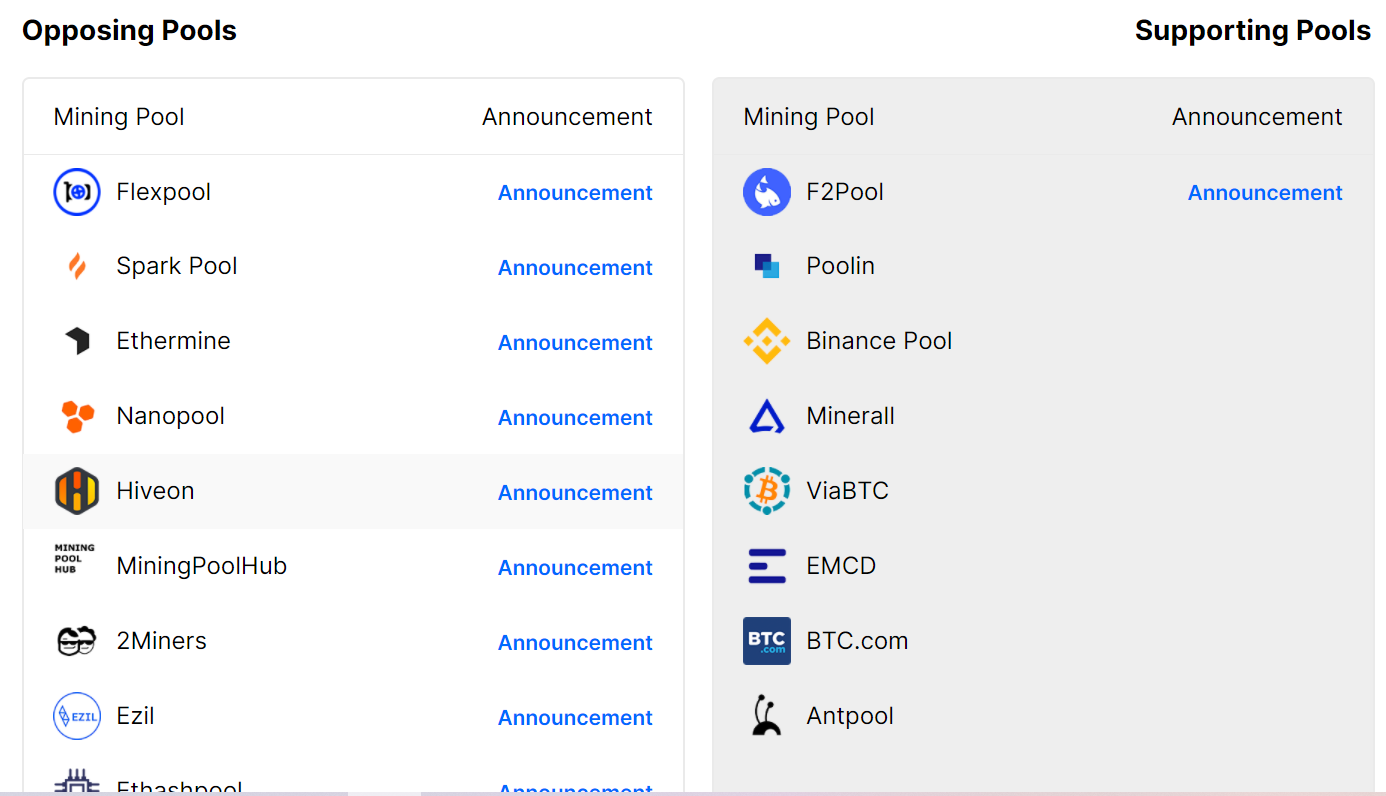Click the Spark Pool flame icon
This screenshot has height=796, width=1386.
(x=77, y=267)
